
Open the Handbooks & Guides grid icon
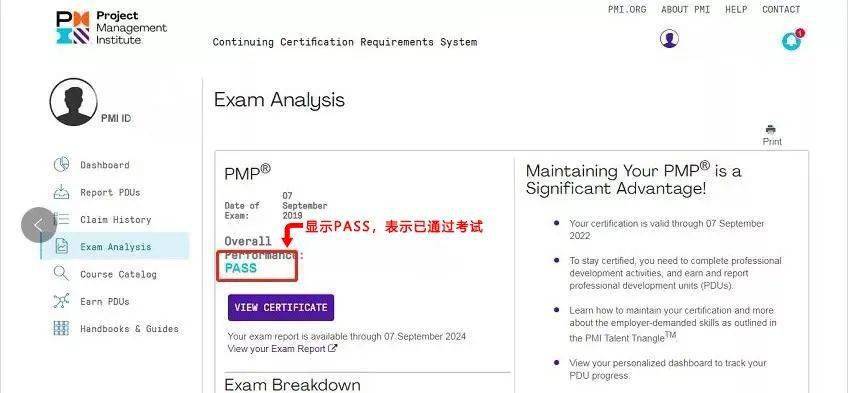(x=62, y=328)
